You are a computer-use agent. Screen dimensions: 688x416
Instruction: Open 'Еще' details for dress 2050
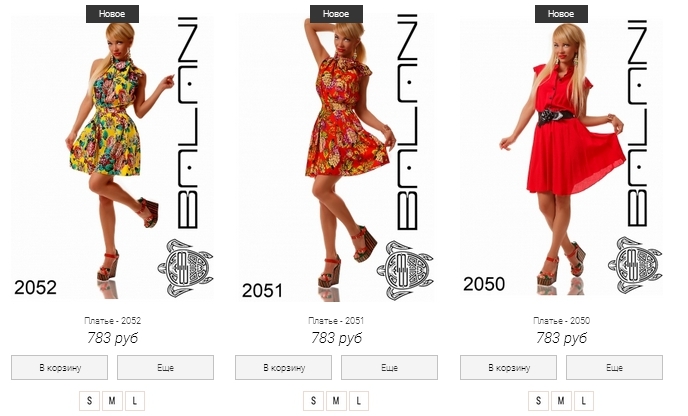point(614,367)
